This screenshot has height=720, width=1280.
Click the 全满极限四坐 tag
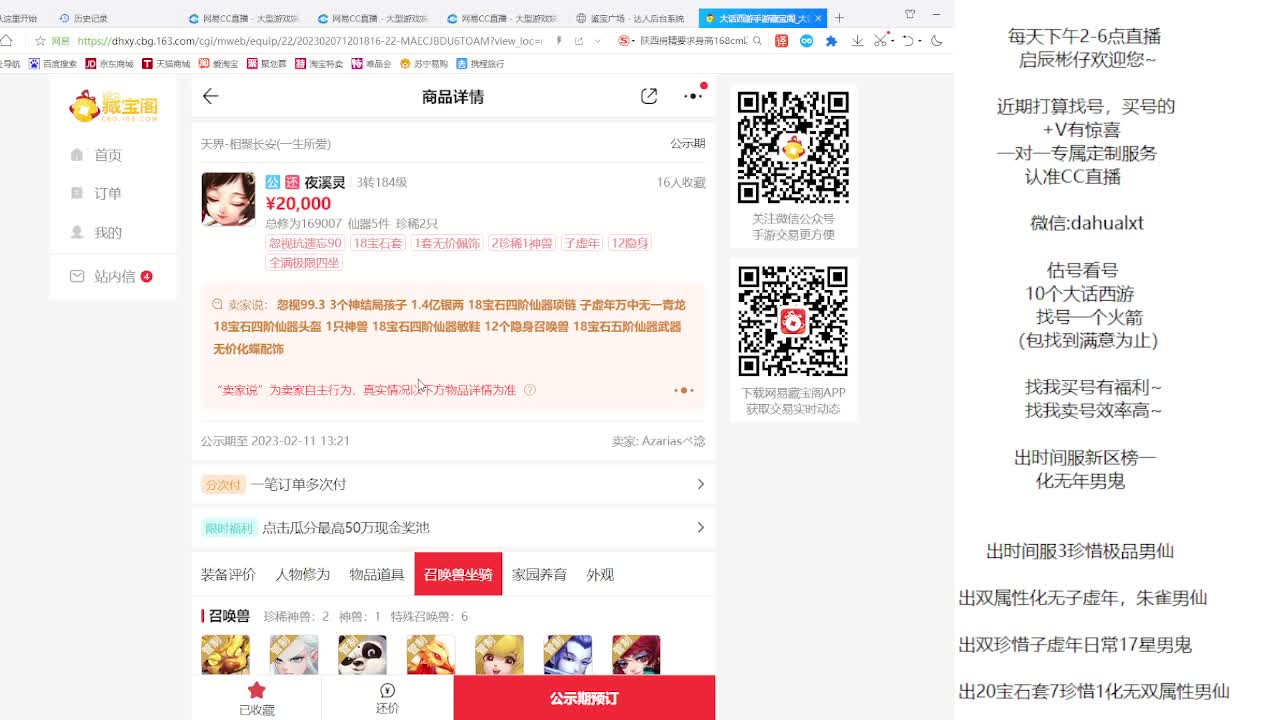tap(304, 263)
